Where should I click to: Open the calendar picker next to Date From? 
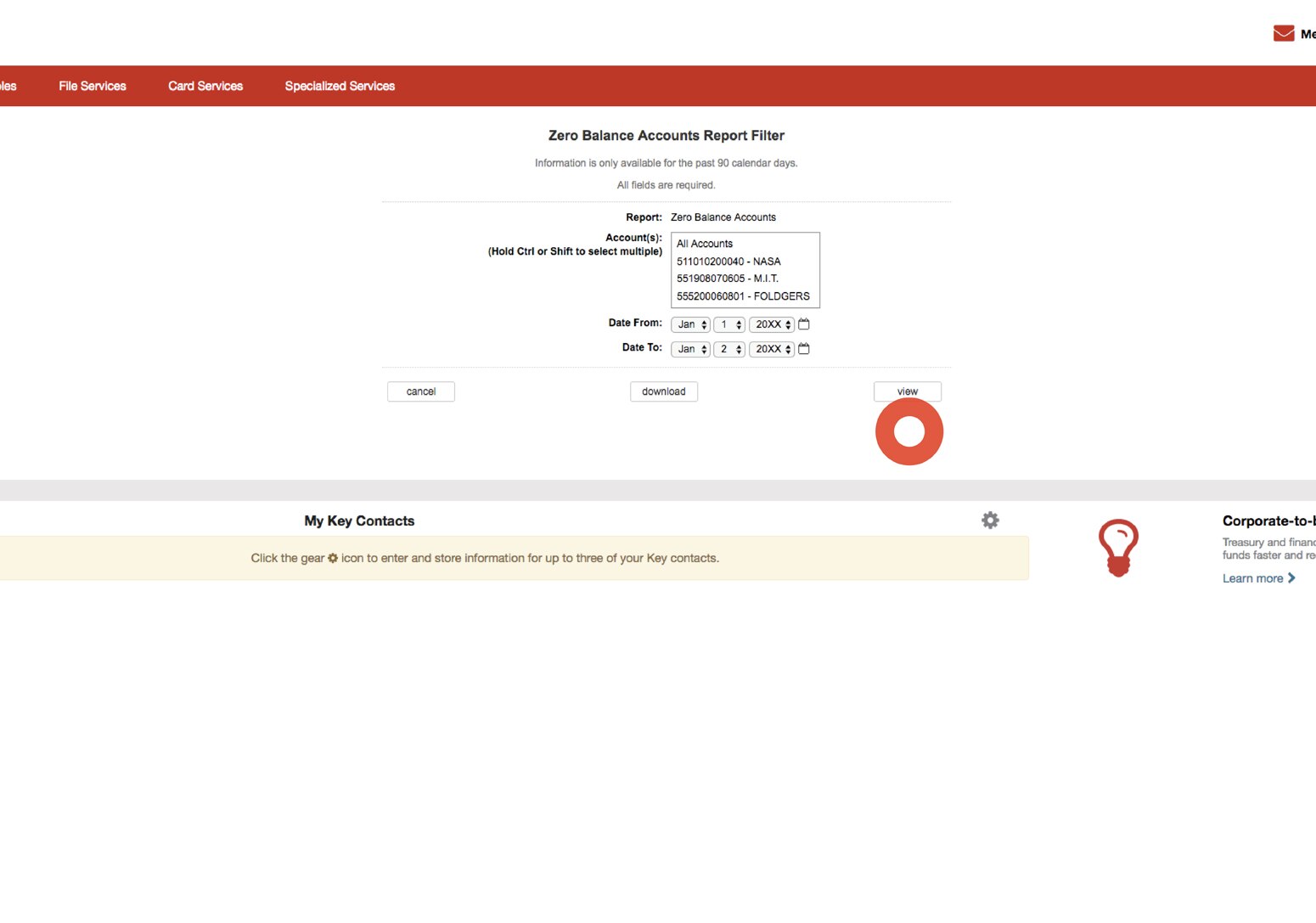pyautogui.click(x=803, y=324)
